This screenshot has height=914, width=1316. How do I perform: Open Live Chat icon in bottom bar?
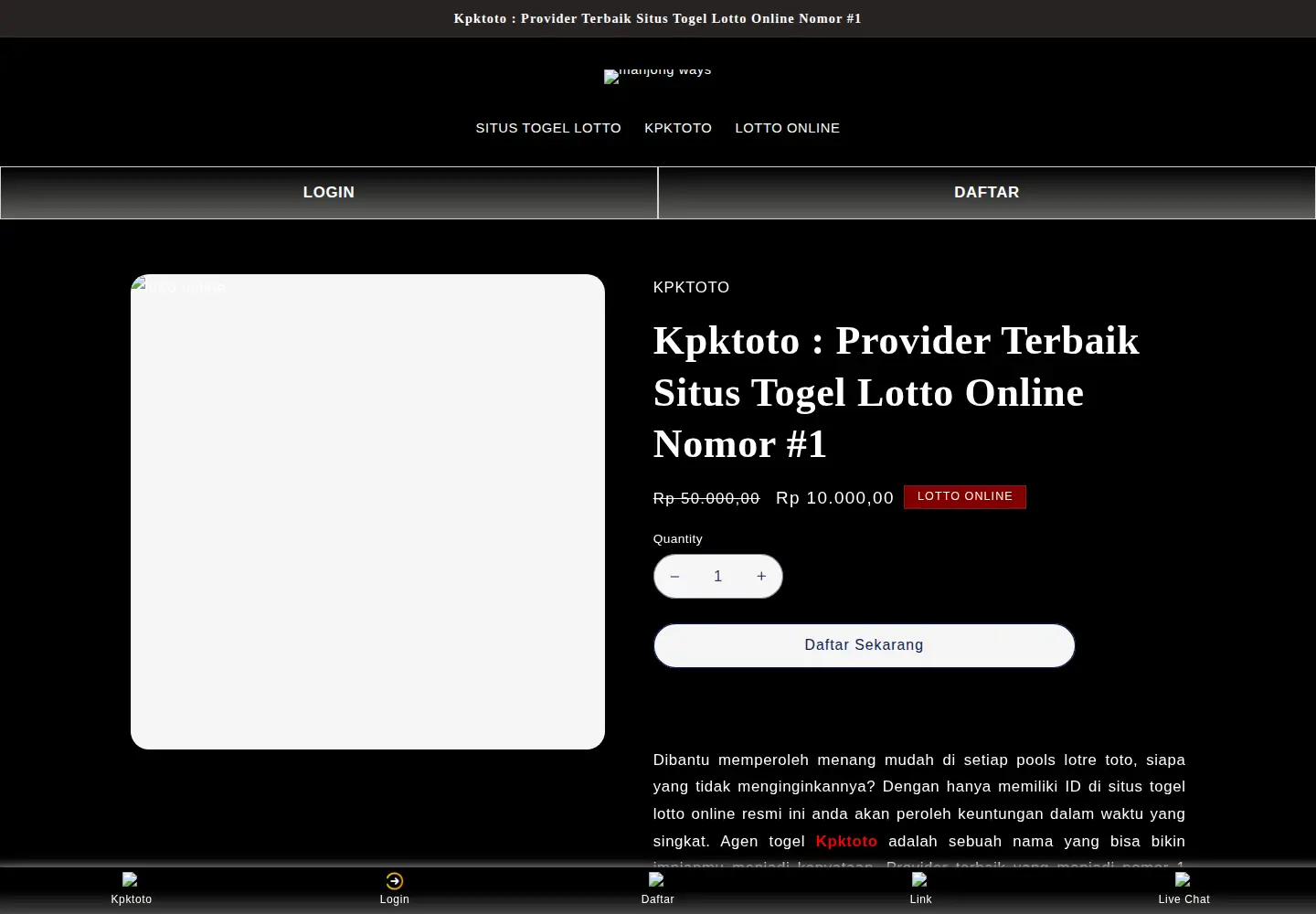pyautogui.click(x=1183, y=880)
